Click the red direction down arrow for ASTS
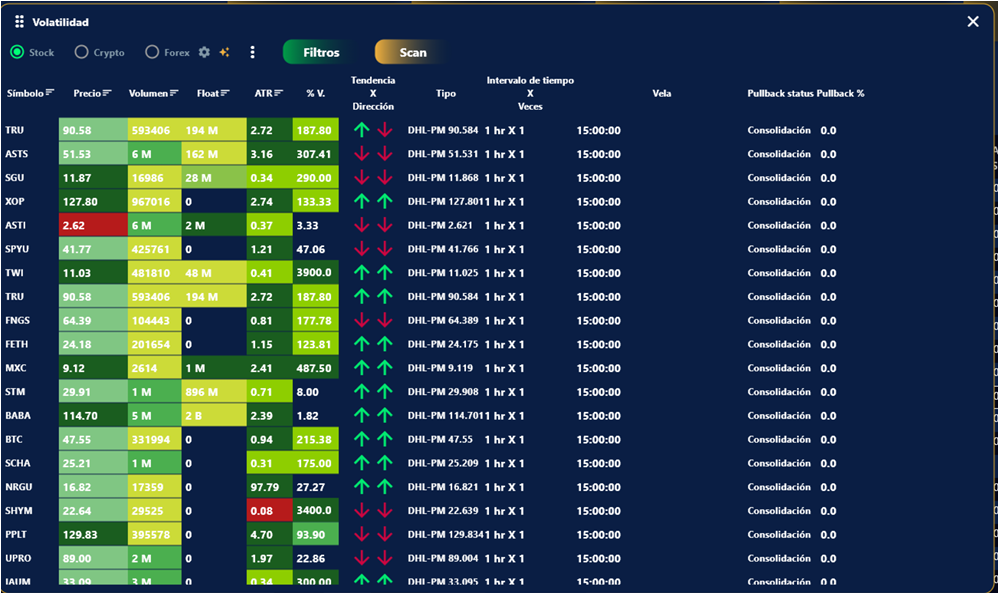This screenshot has width=998, height=593. [384, 154]
